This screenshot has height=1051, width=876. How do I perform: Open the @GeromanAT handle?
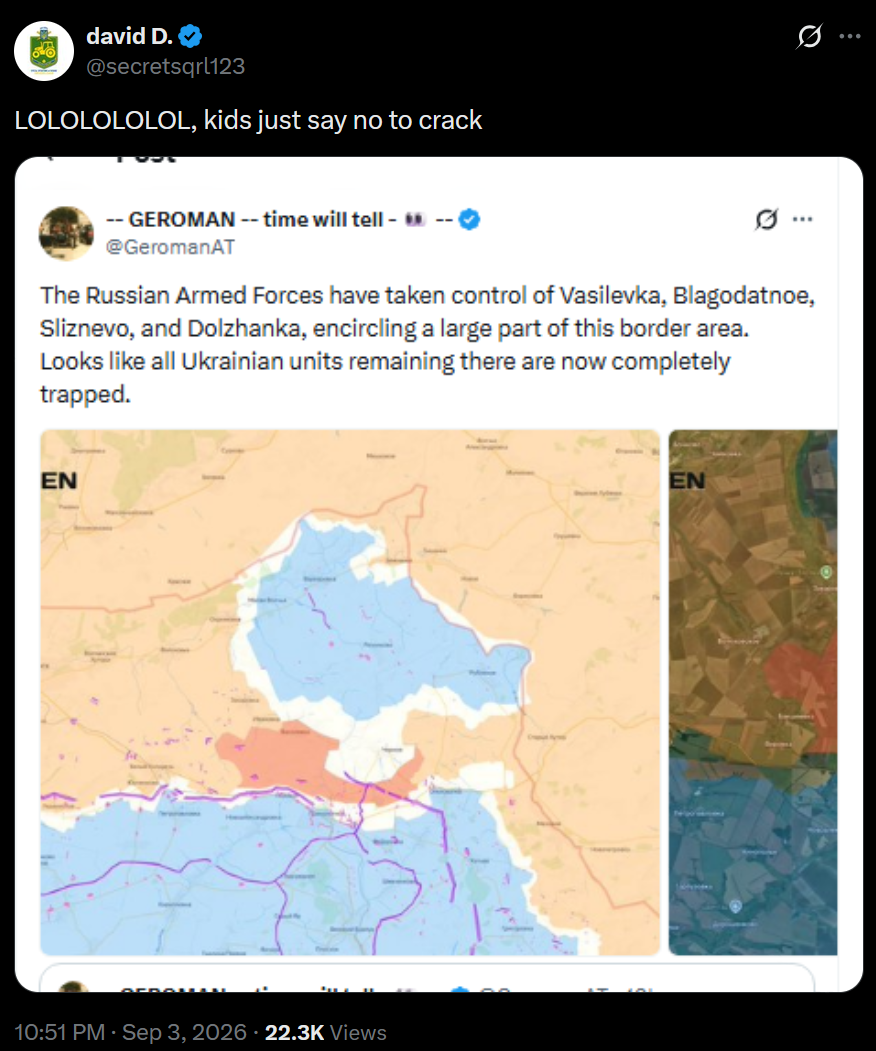coord(170,247)
